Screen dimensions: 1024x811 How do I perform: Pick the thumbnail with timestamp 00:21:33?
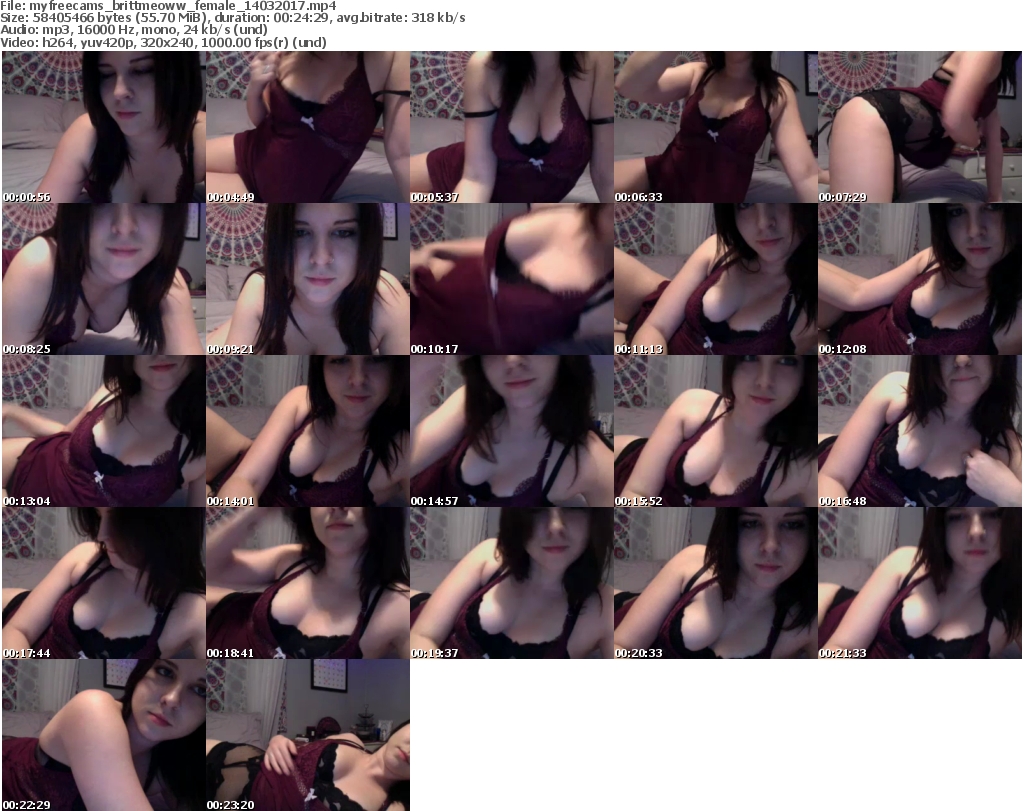(920, 582)
